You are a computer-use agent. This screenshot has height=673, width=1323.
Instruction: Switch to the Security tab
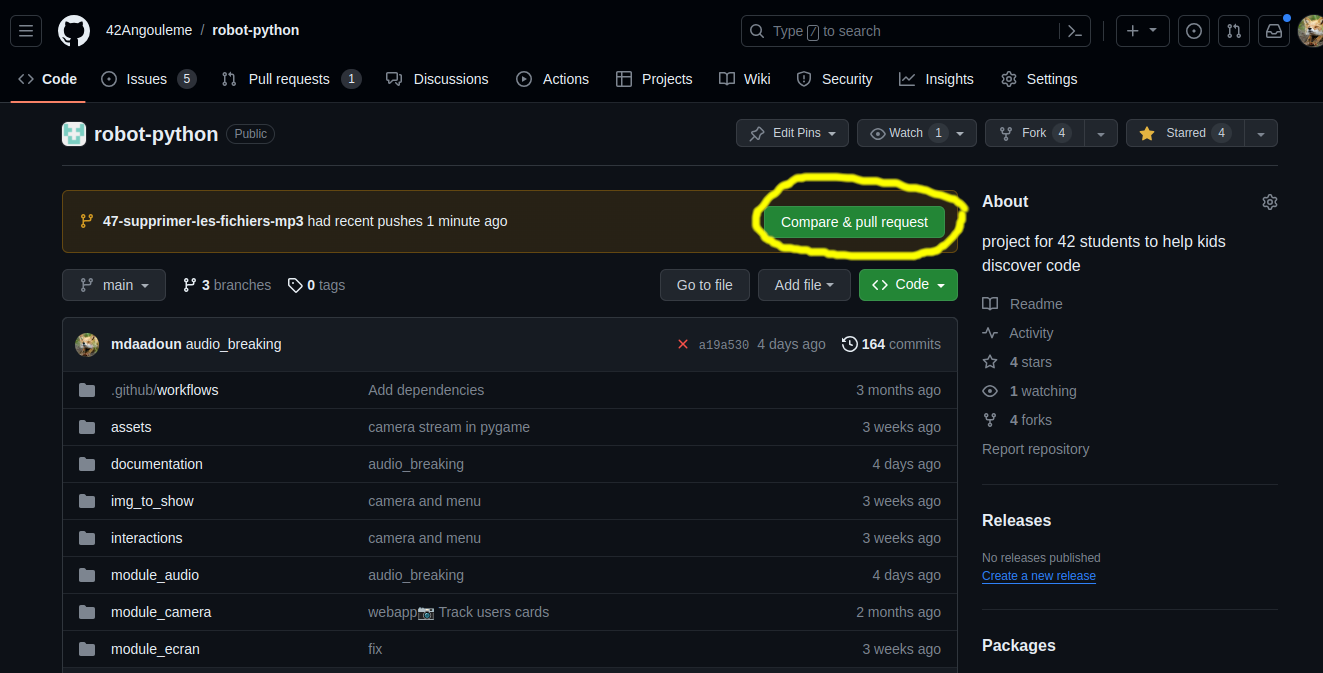click(x=834, y=79)
